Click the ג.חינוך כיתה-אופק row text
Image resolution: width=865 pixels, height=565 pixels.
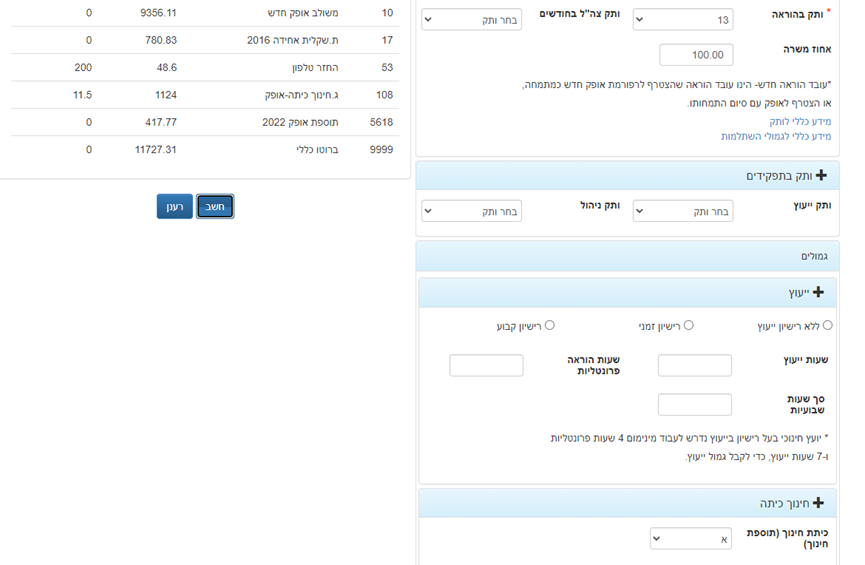click(x=302, y=95)
